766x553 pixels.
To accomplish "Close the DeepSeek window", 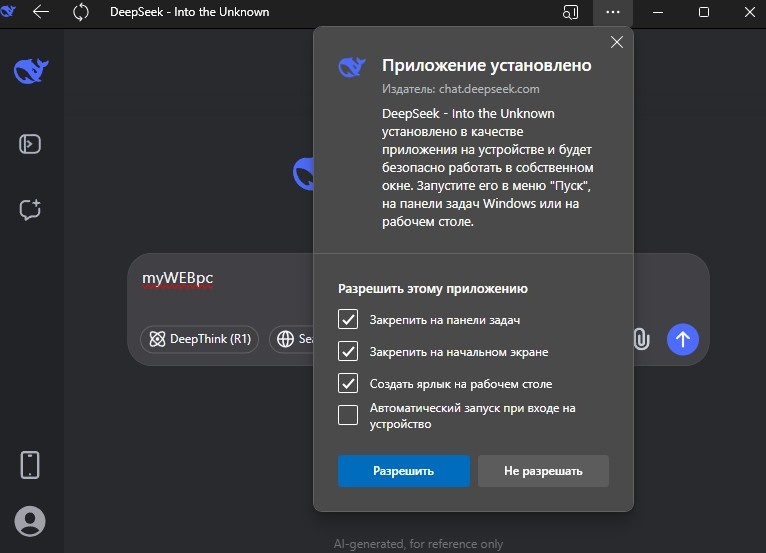I will click(x=749, y=12).
